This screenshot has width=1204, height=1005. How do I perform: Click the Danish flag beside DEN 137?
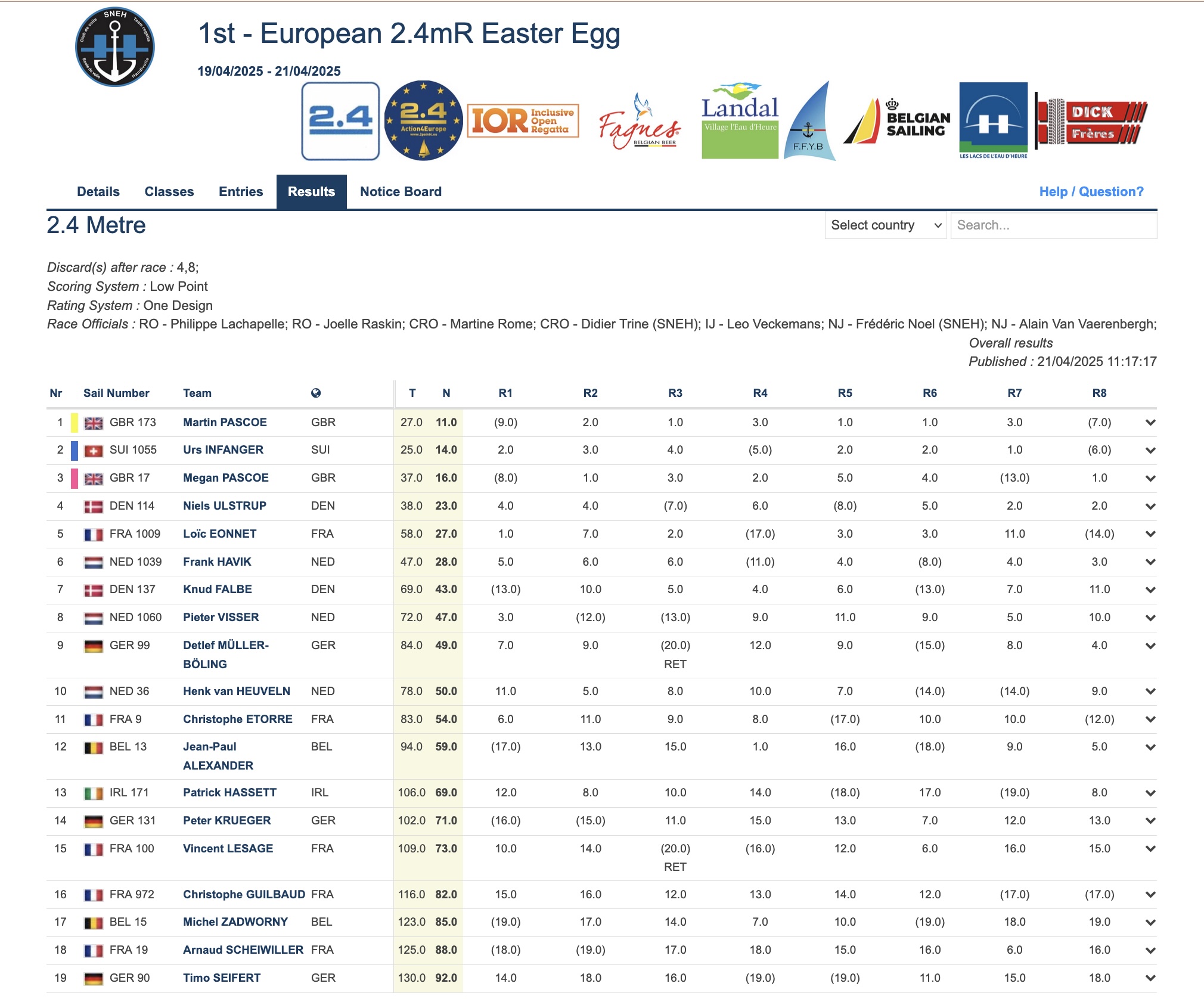click(x=94, y=590)
